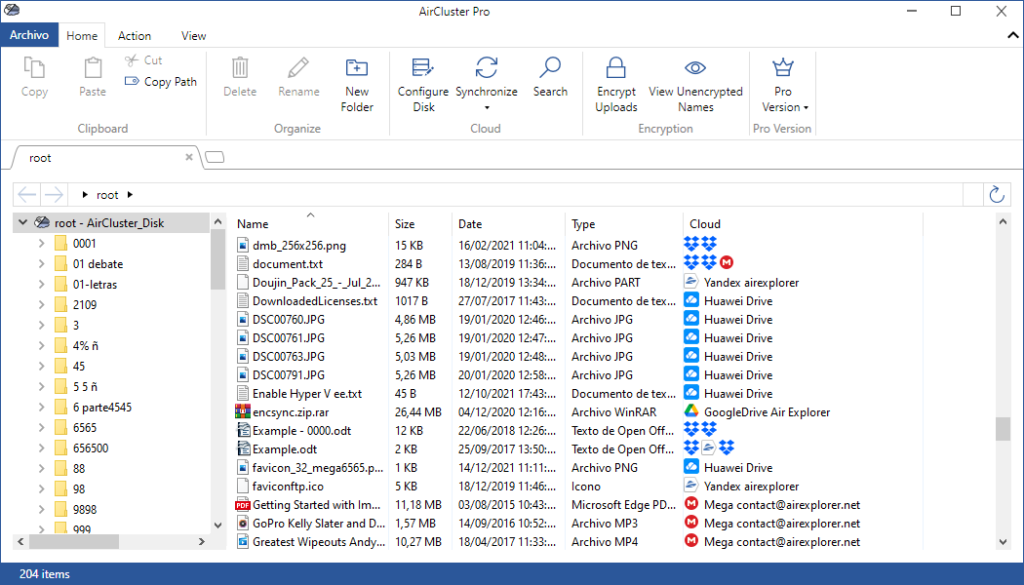Click the Cut scissors icon
The width and height of the screenshot is (1024, 585).
tap(132, 60)
